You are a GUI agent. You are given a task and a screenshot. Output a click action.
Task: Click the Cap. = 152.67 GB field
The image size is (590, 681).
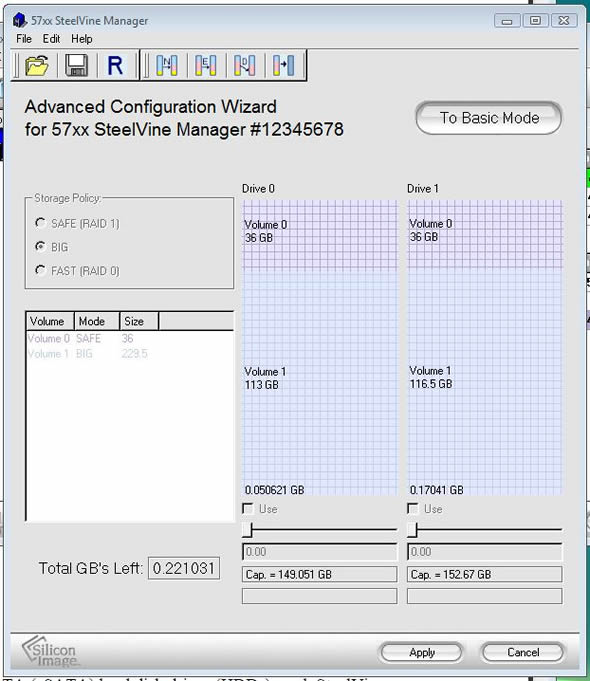coord(484,574)
